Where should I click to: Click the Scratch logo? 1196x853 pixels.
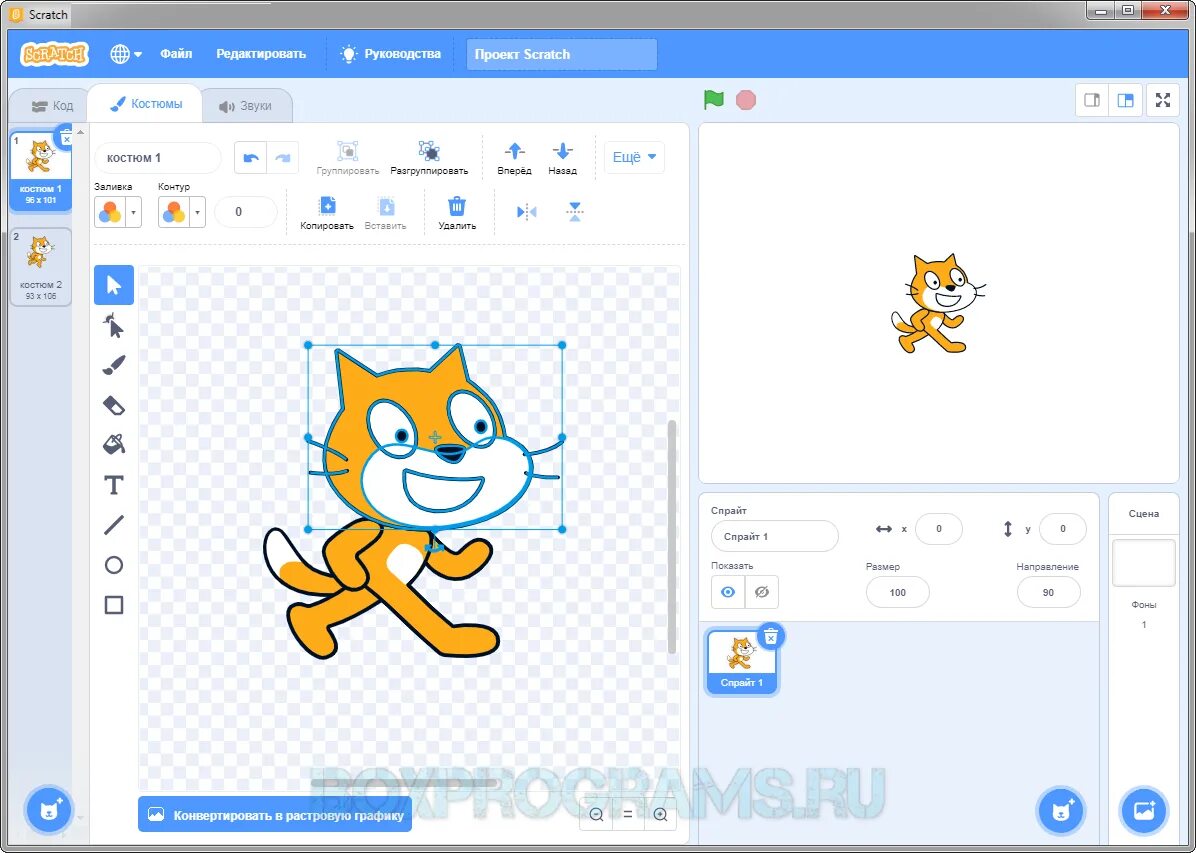point(54,54)
